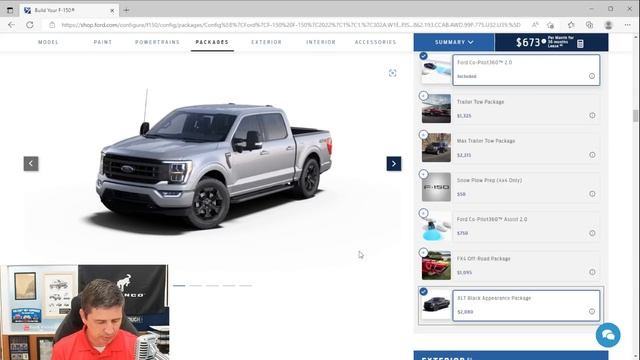Screen dimensions: 640x360
Task: Open the Exterior step
Action: pos(266,42)
